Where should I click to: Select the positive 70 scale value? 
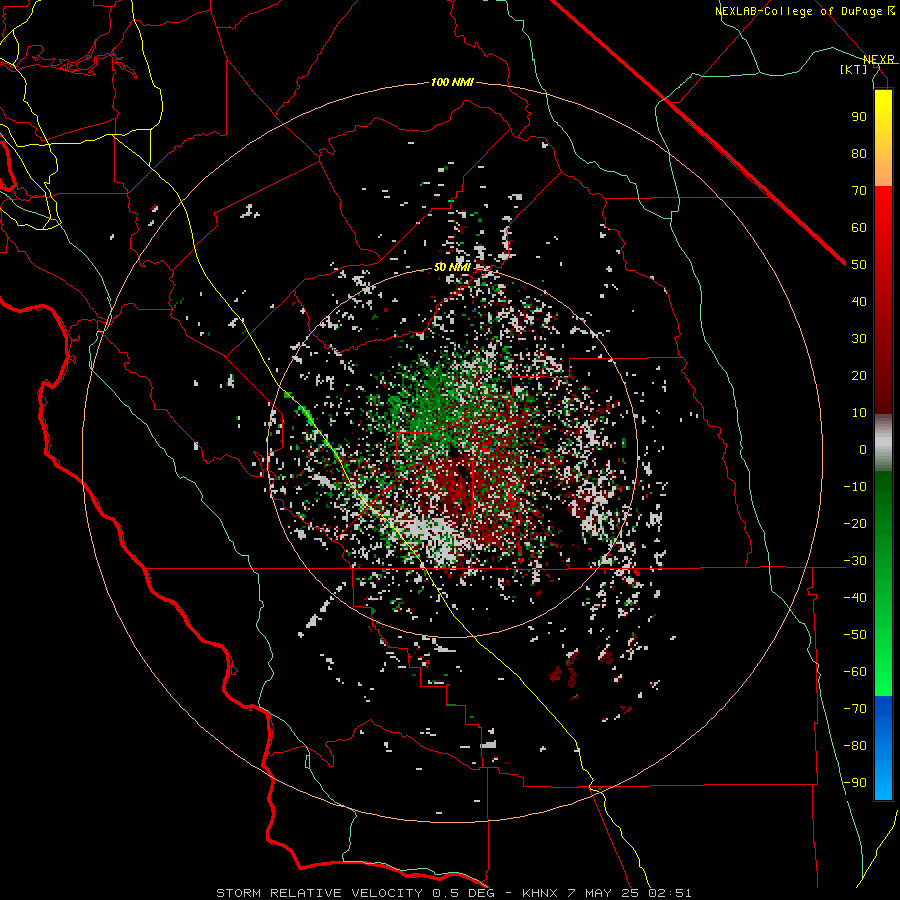coord(859,191)
